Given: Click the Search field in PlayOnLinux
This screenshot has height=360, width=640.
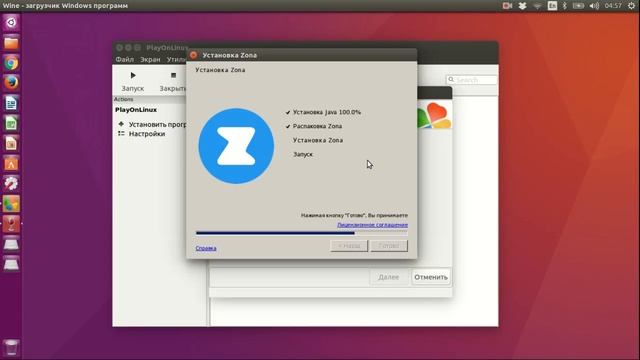Looking at the screenshot, I should coord(472,80).
